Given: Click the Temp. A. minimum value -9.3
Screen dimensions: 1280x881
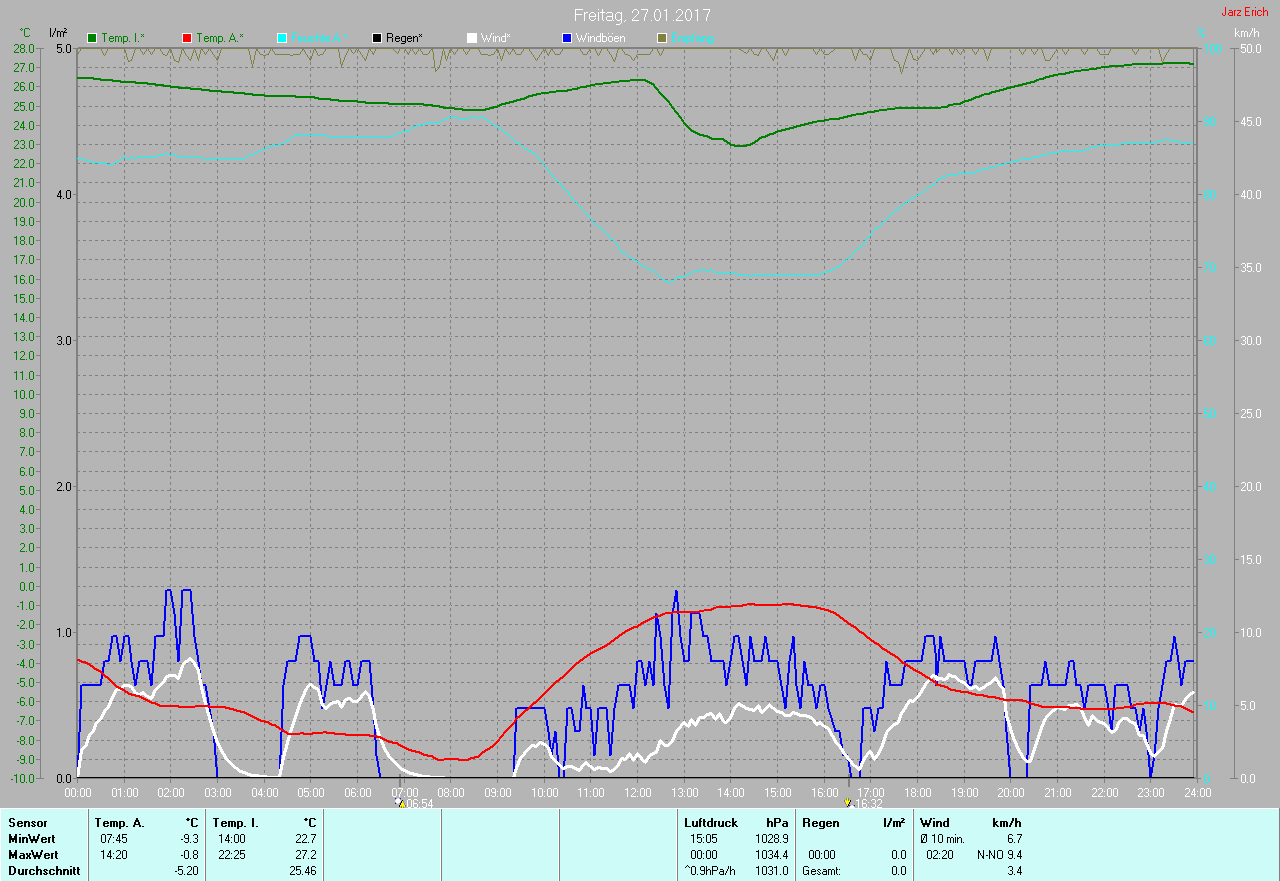Looking at the screenshot, I should 187,839.
